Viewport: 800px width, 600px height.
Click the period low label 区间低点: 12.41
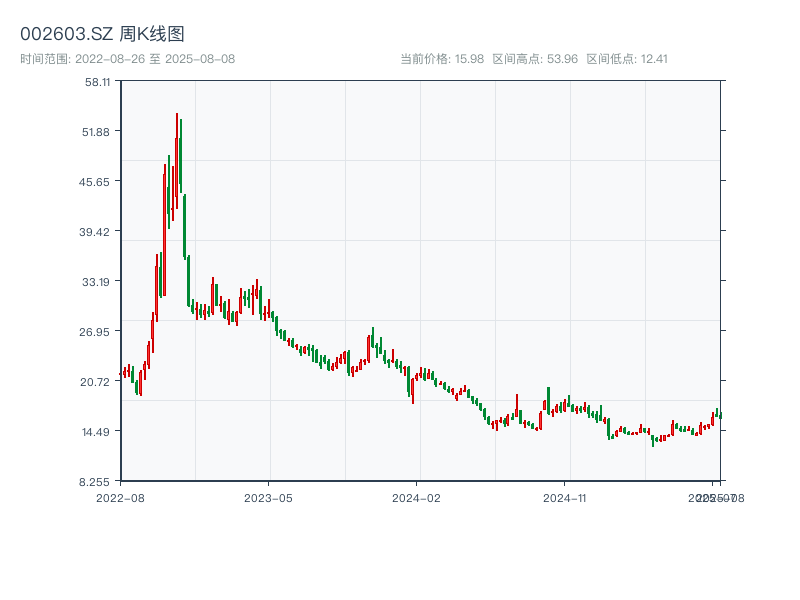click(627, 59)
